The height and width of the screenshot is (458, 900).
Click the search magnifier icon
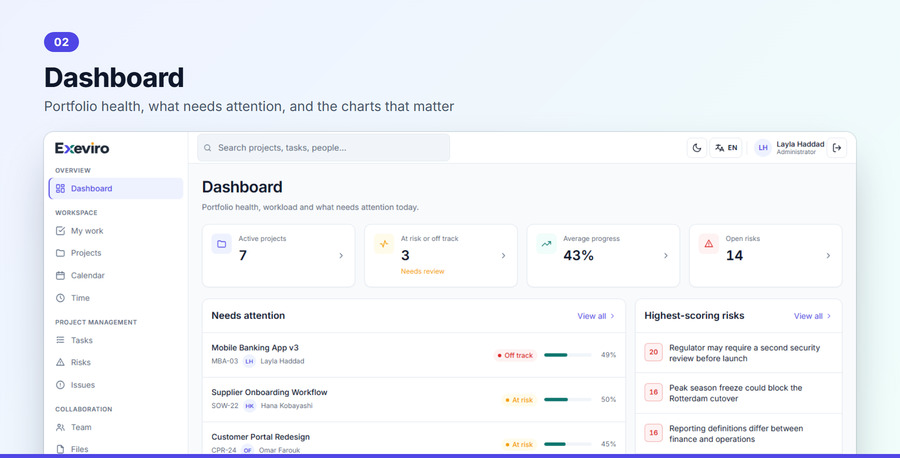(x=208, y=148)
